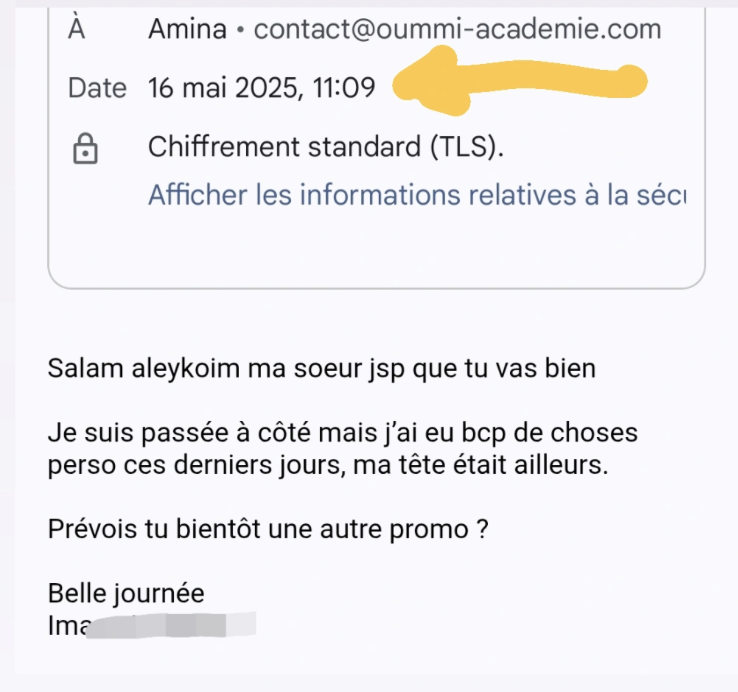Viewport: 738px width, 692px height.
Task: Click the encryption padlock icon
Action: (86, 149)
